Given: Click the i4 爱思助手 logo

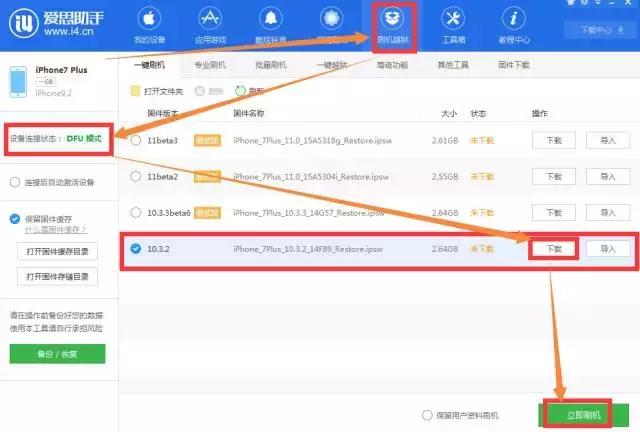Looking at the screenshot, I should 56,23.
